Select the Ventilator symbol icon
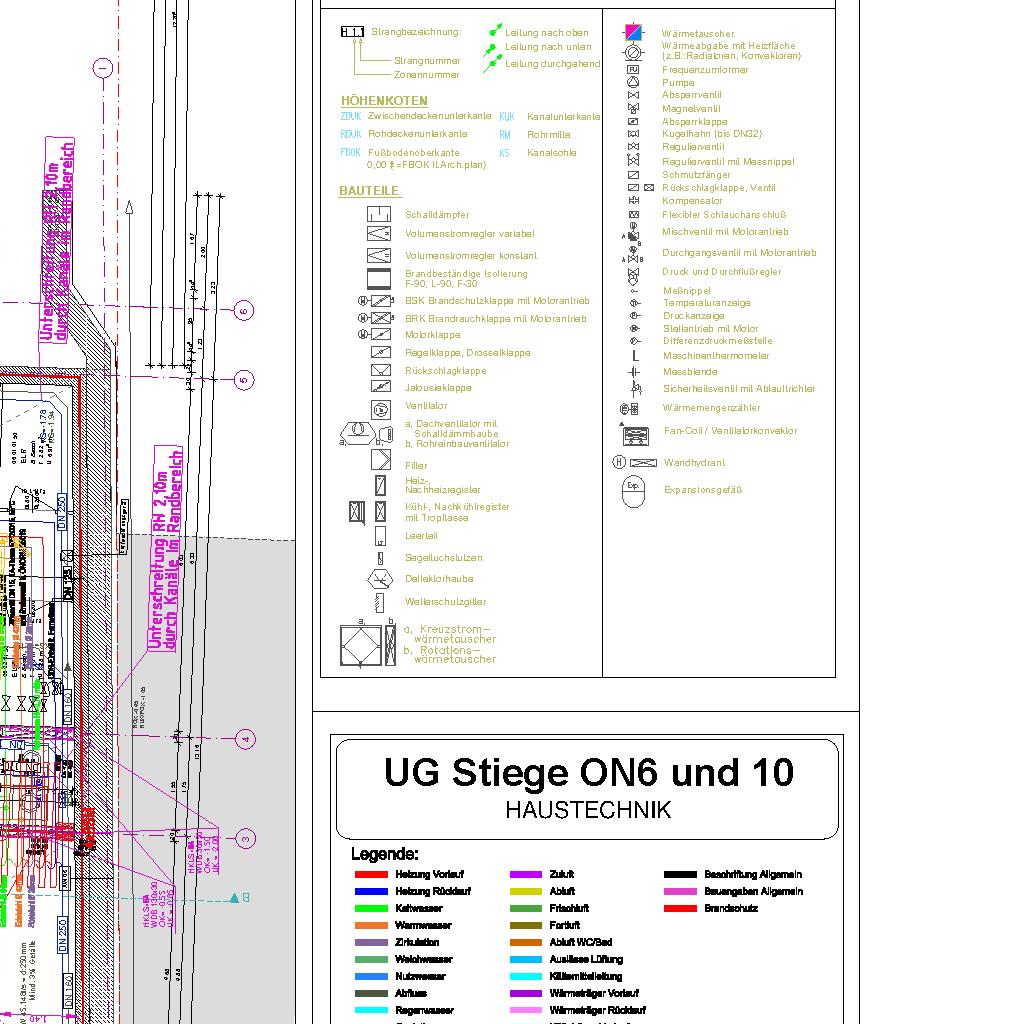1024x1024 pixels. pos(380,408)
